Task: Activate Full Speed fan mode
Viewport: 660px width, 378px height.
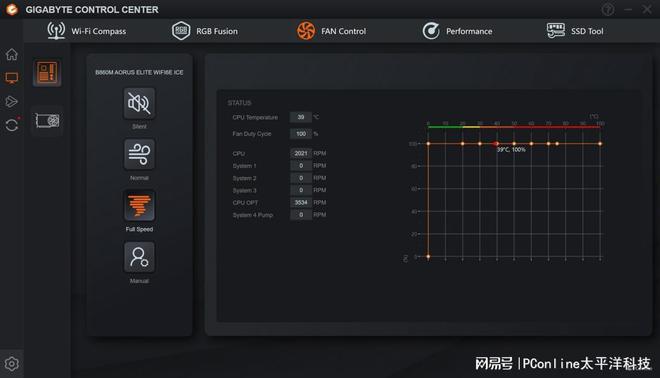Action: coord(139,206)
